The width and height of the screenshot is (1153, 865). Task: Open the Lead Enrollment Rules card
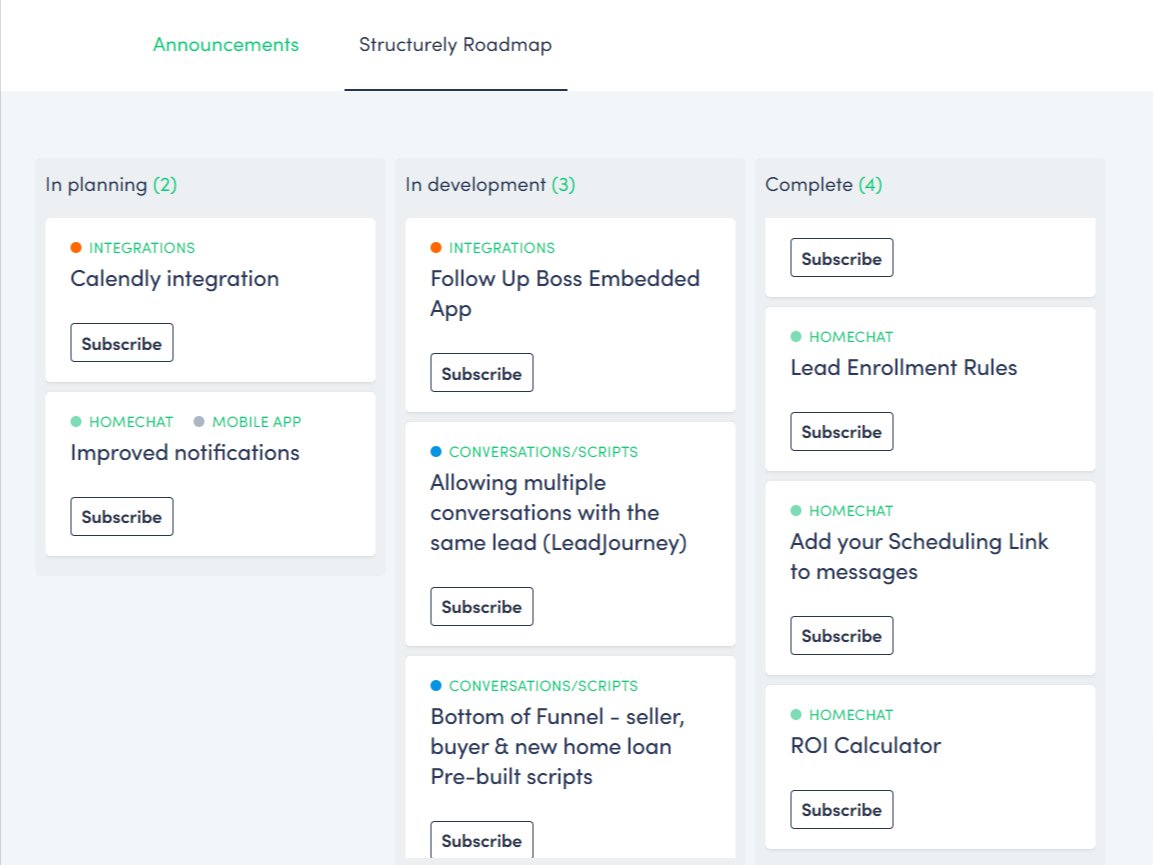pos(903,367)
